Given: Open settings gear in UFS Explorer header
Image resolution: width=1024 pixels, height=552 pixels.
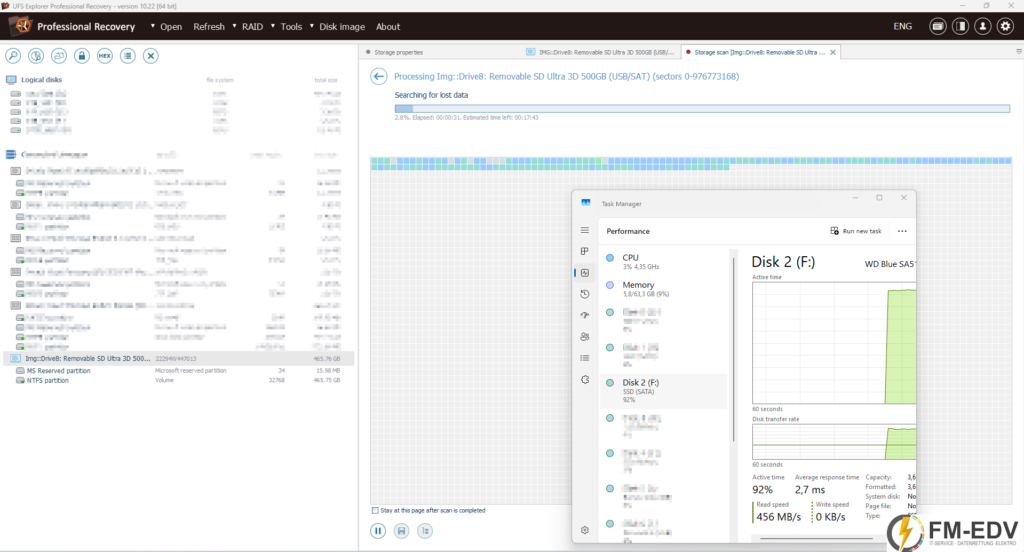Looking at the screenshot, I should tap(1005, 26).
